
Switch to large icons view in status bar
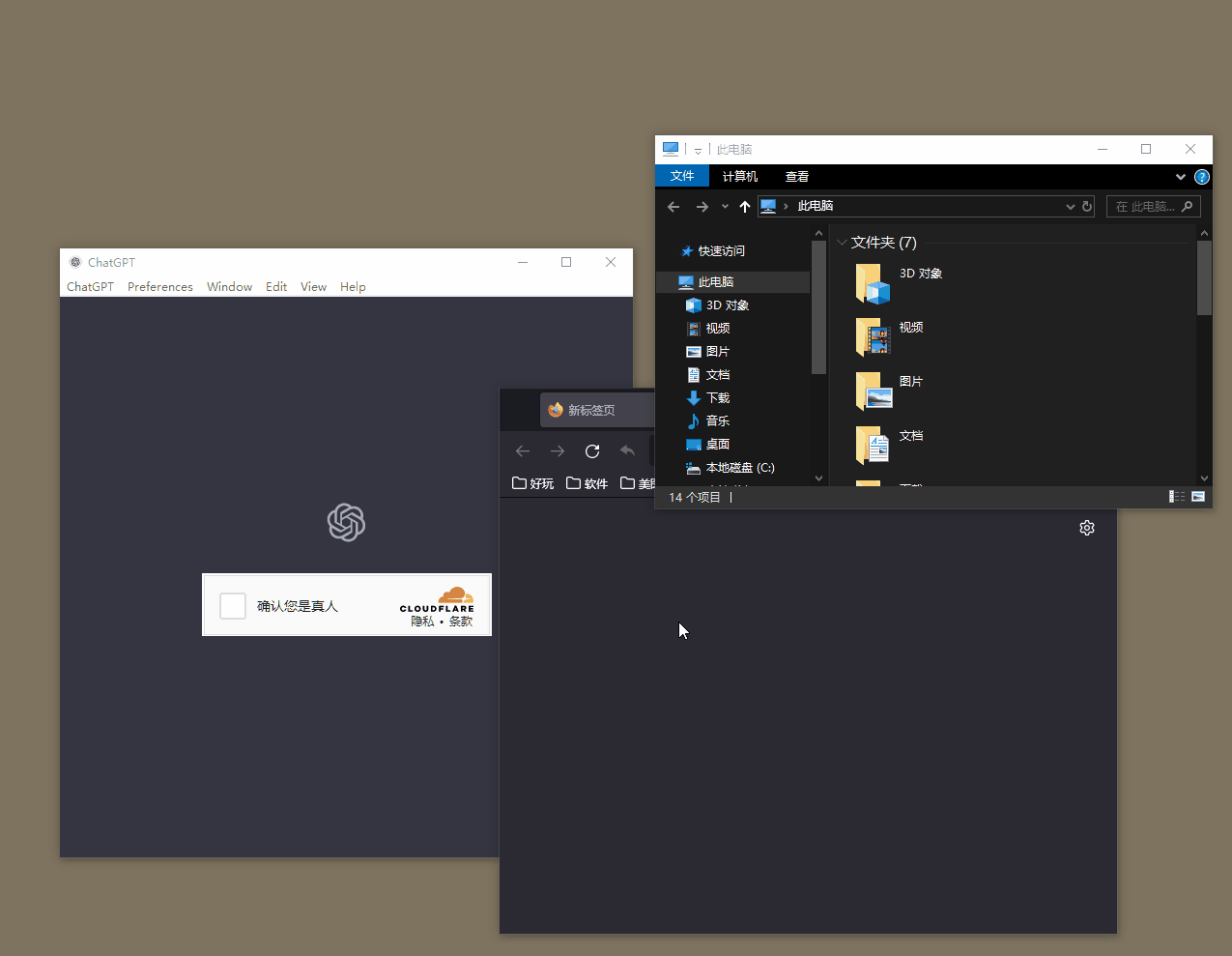tap(1198, 497)
